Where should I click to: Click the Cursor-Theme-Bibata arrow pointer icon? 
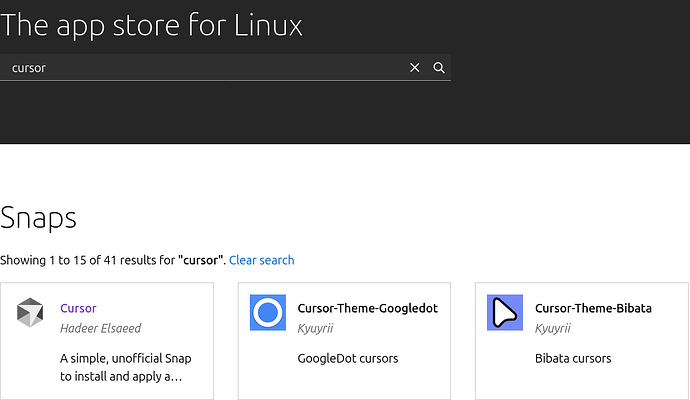click(504, 313)
